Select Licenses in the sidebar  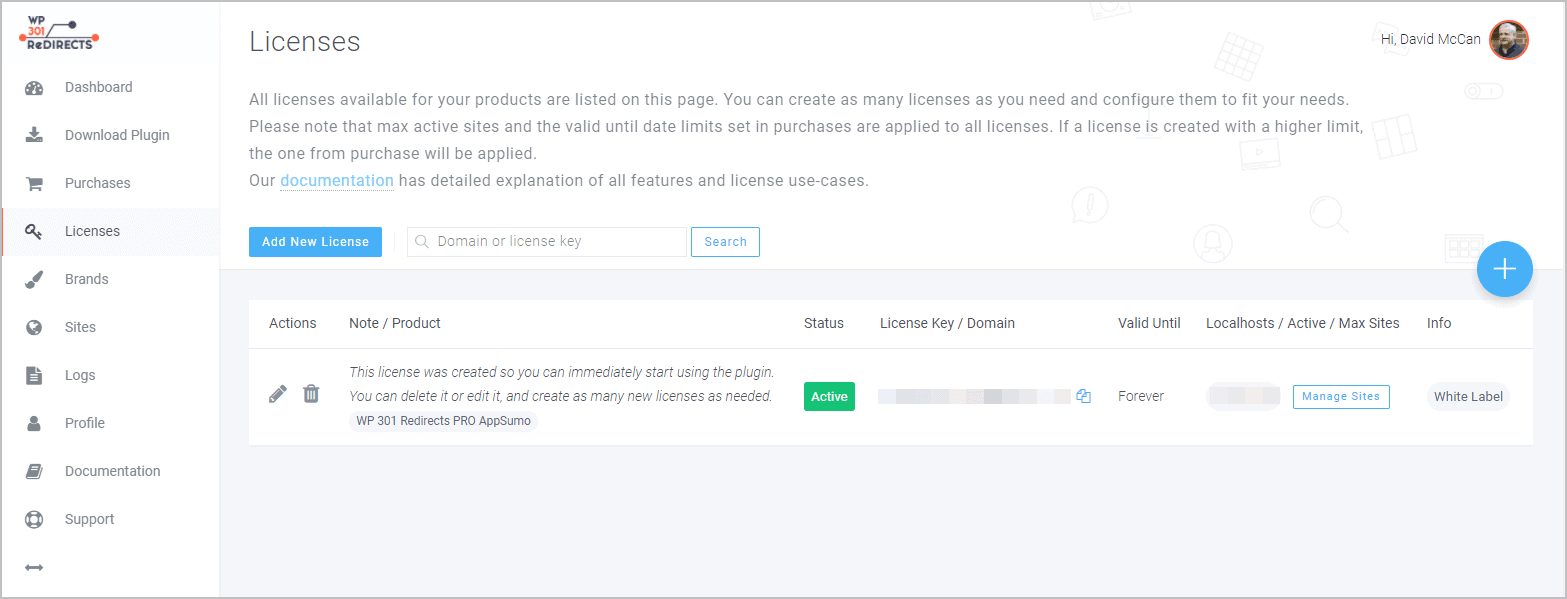pyautogui.click(x=92, y=230)
